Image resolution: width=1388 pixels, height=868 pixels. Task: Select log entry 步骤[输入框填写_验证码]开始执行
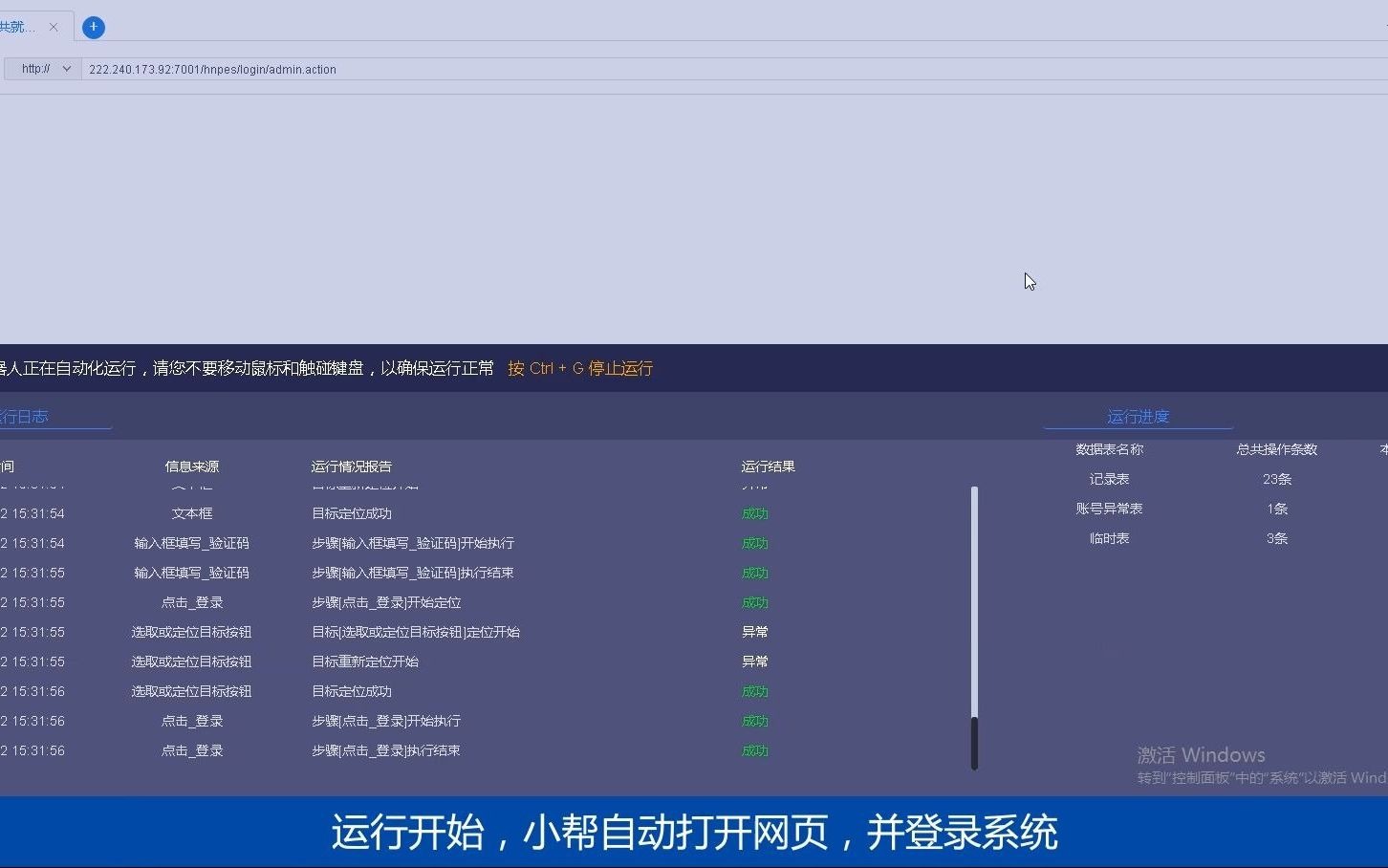click(413, 543)
